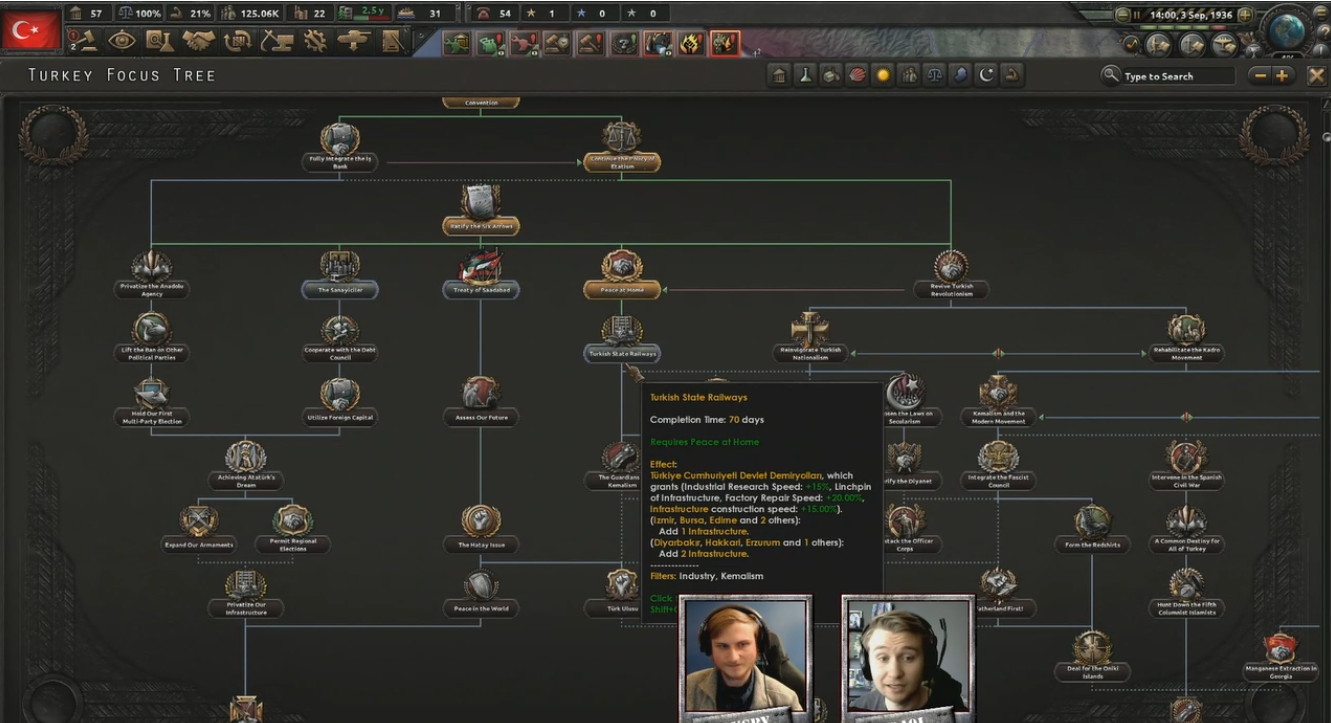Select the Peace at Home focus

(621, 274)
